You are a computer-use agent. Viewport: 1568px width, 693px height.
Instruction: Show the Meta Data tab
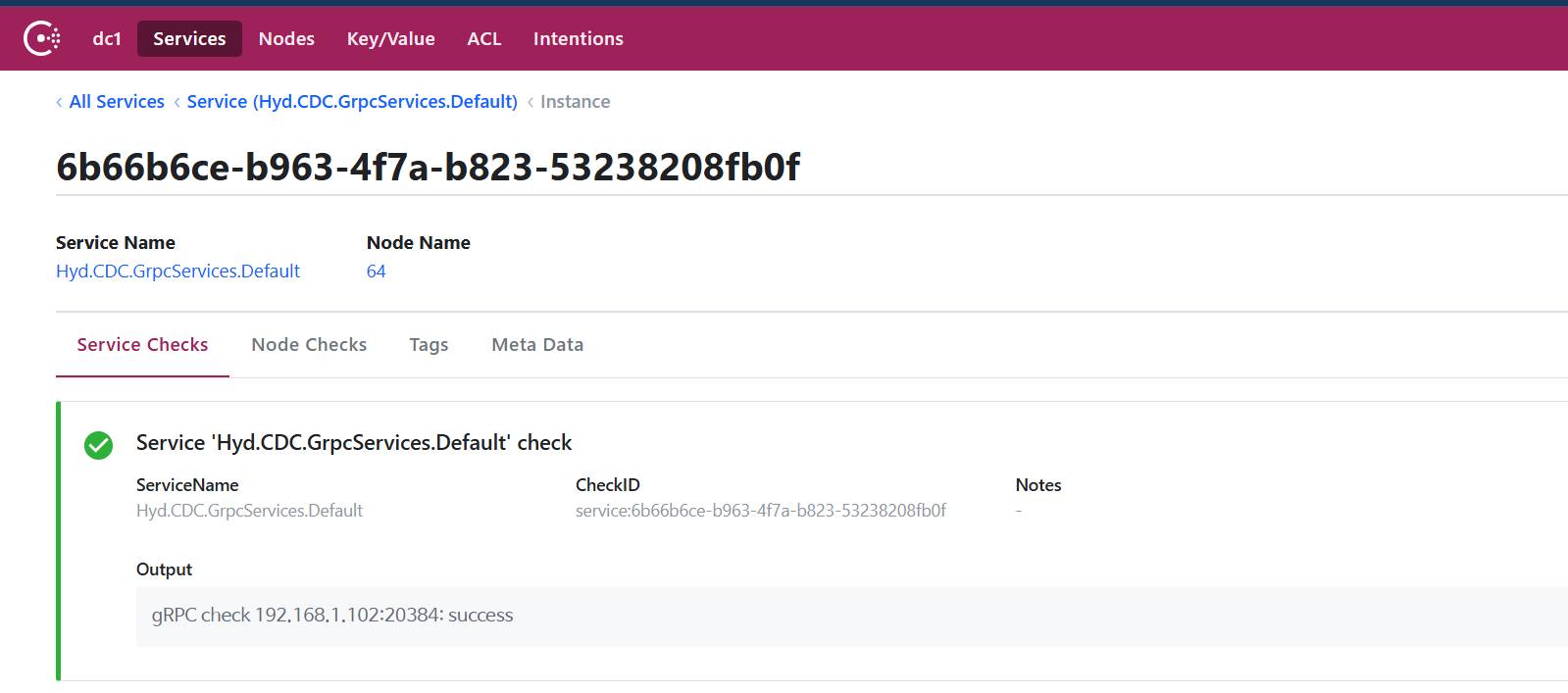coord(537,345)
